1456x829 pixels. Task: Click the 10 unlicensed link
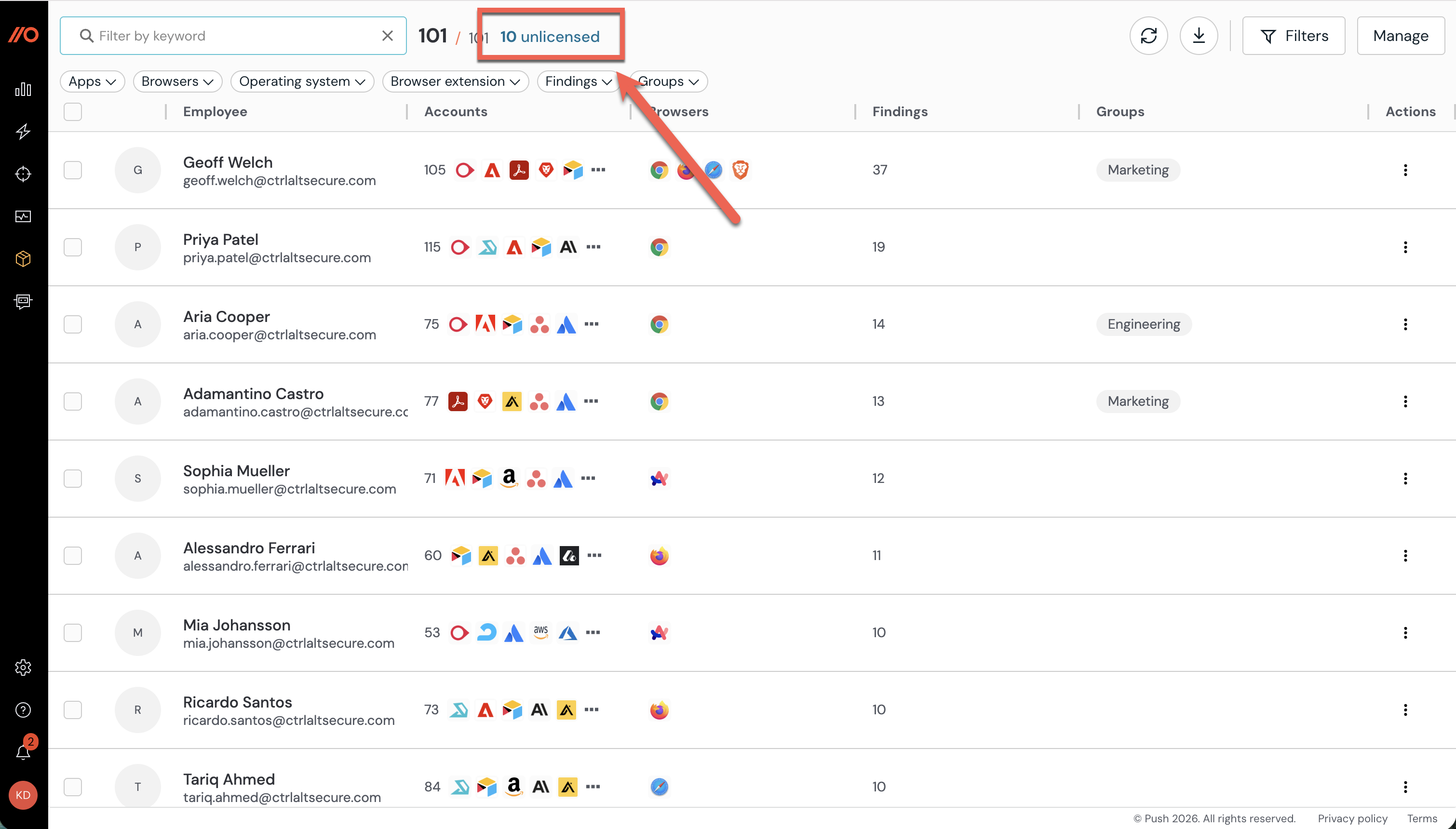pyautogui.click(x=550, y=37)
